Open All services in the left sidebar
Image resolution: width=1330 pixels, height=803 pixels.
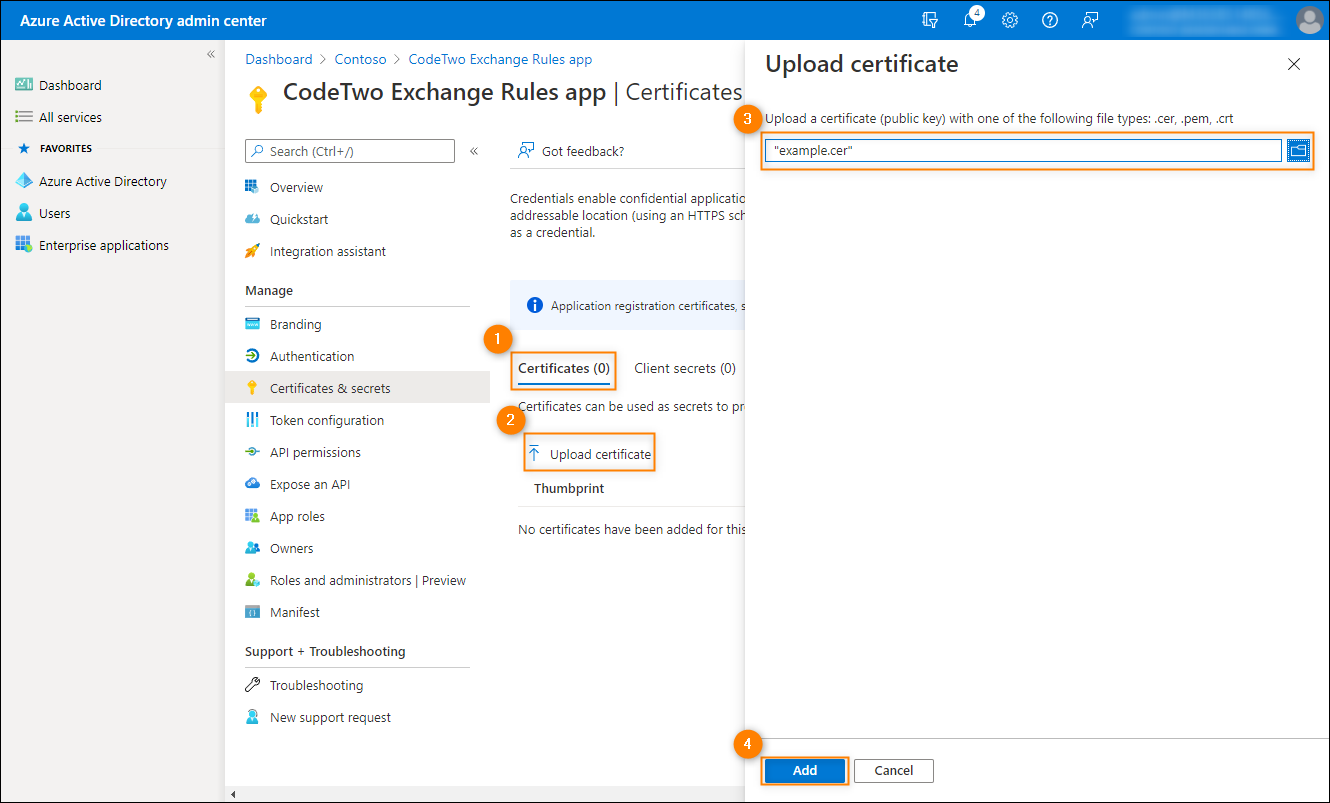(70, 117)
